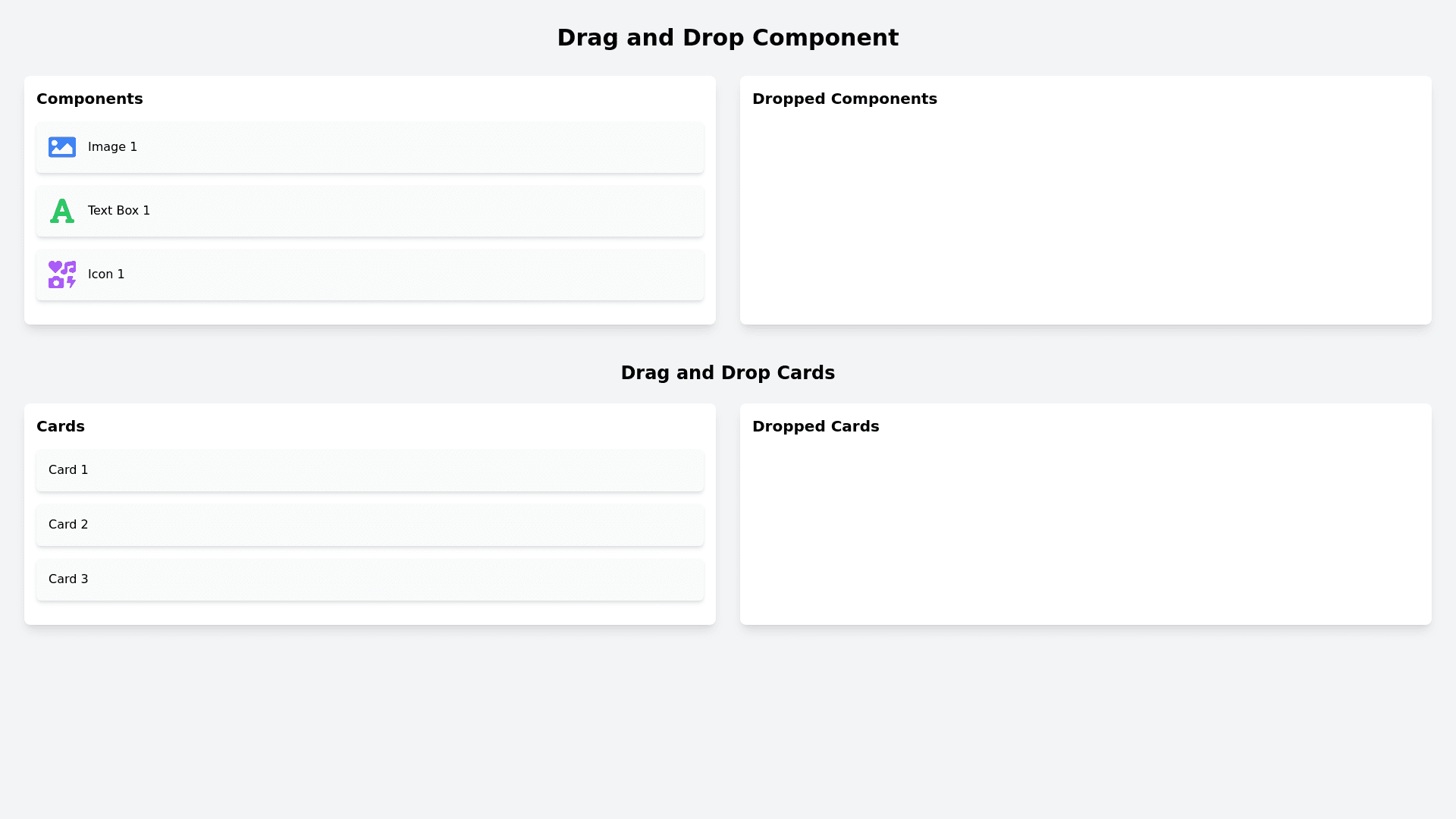Click the Dropped Components heading

click(x=844, y=99)
